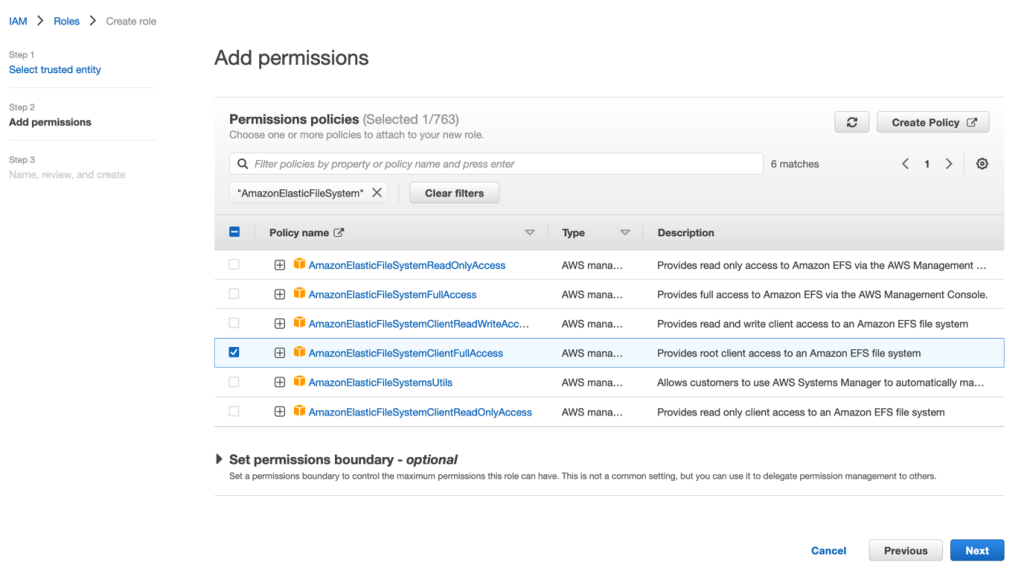
Task: Click Step 3 Name, review, and create
Action: (67, 174)
